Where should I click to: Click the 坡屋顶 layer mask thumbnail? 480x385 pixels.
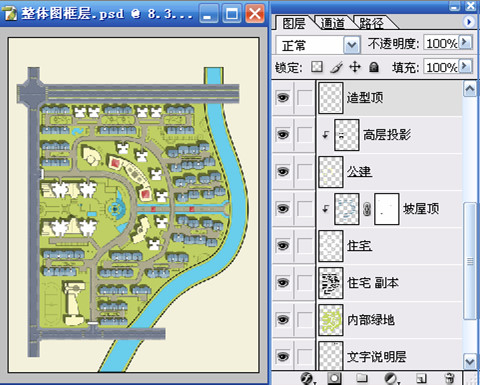coord(387,209)
